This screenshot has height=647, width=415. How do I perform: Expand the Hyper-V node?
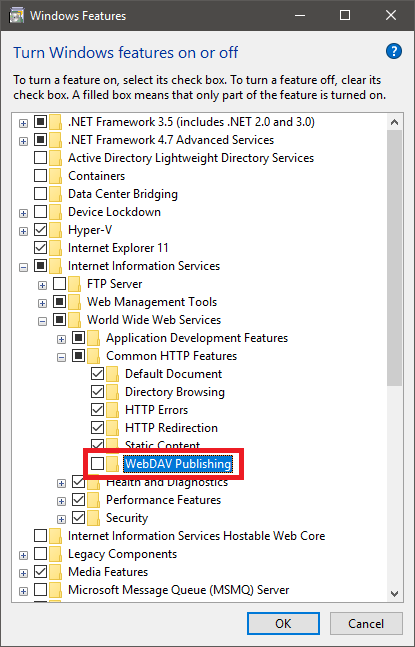click(24, 231)
